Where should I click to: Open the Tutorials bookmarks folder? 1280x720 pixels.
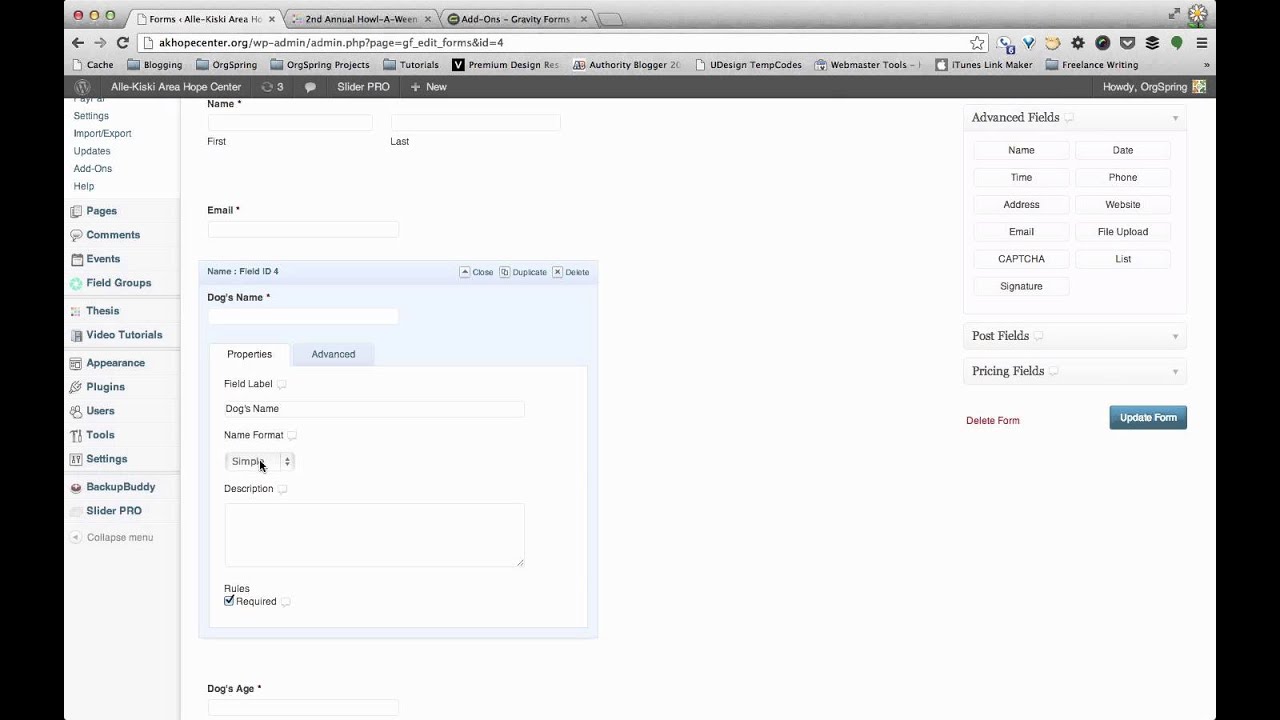pyautogui.click(x=411, y=65)
